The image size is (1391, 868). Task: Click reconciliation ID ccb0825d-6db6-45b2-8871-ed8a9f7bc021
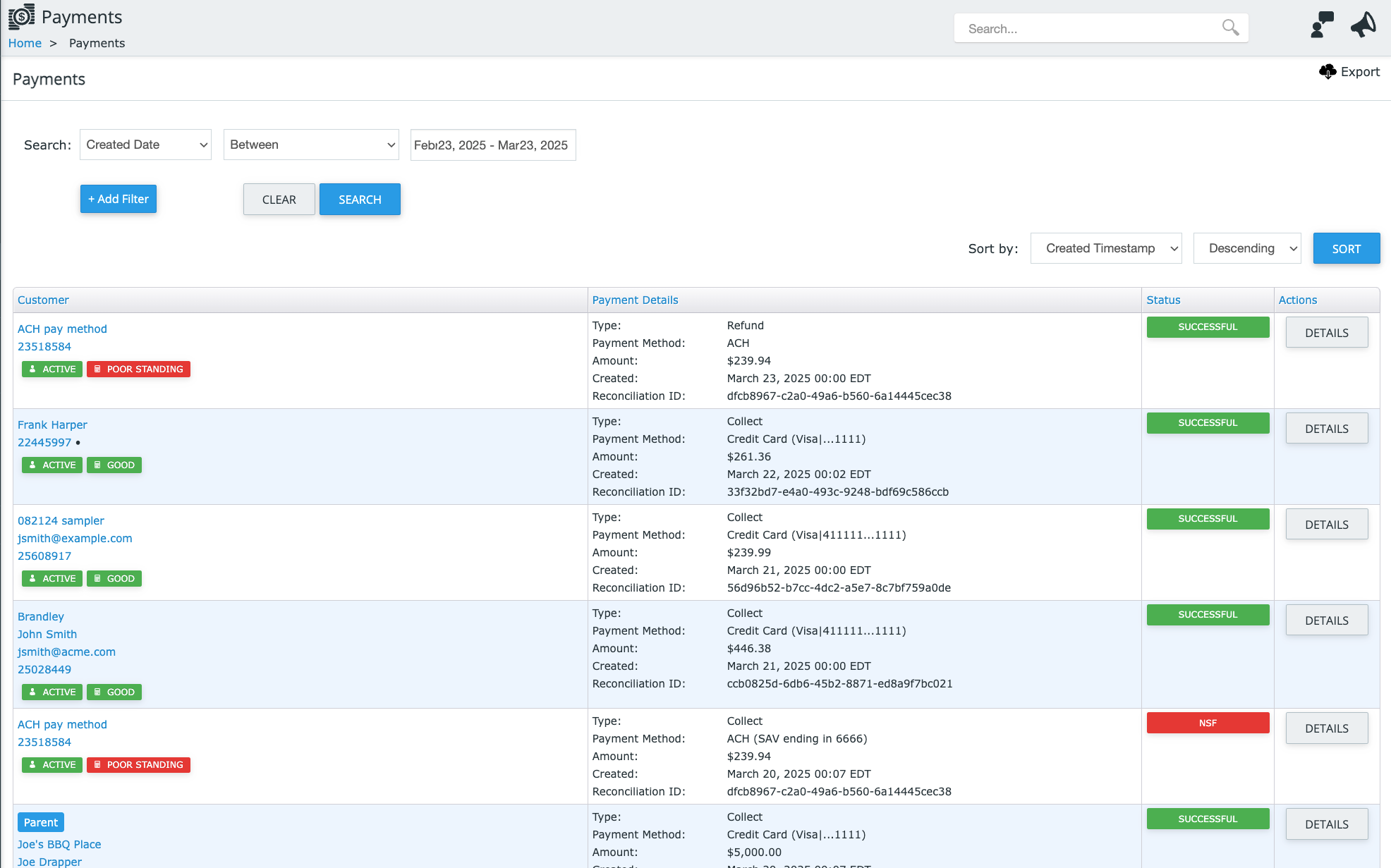(840, 683)
